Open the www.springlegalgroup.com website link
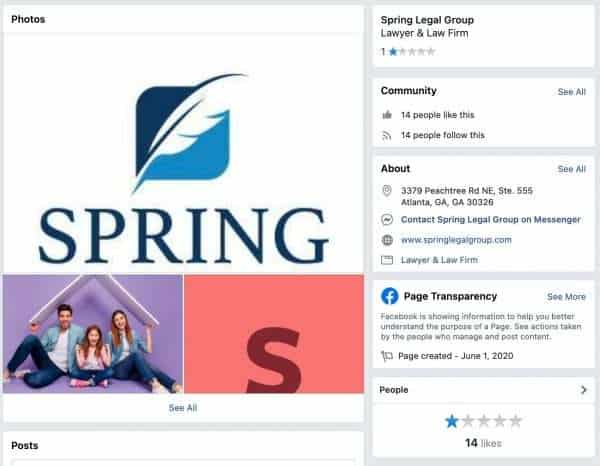The height and width of the screenshot is (466, 600). click(456, 240)
